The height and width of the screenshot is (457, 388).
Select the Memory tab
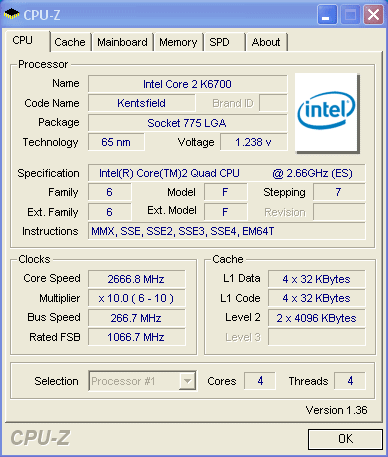click(x=178, y=42)
